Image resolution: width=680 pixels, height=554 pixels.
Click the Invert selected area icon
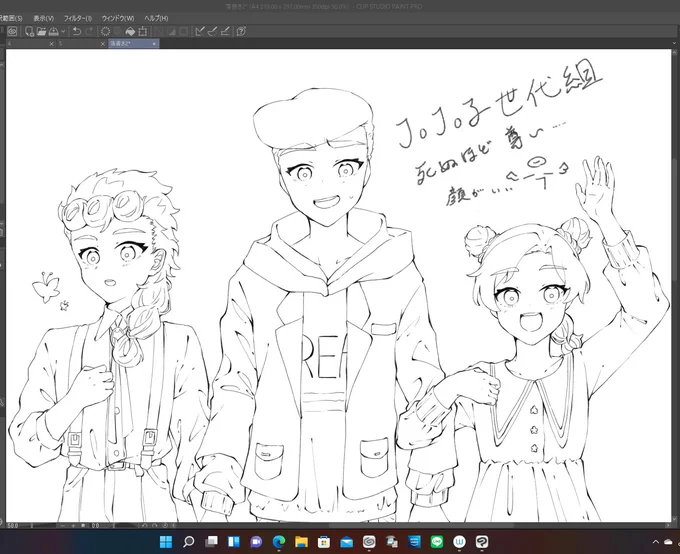pos(172,31)
